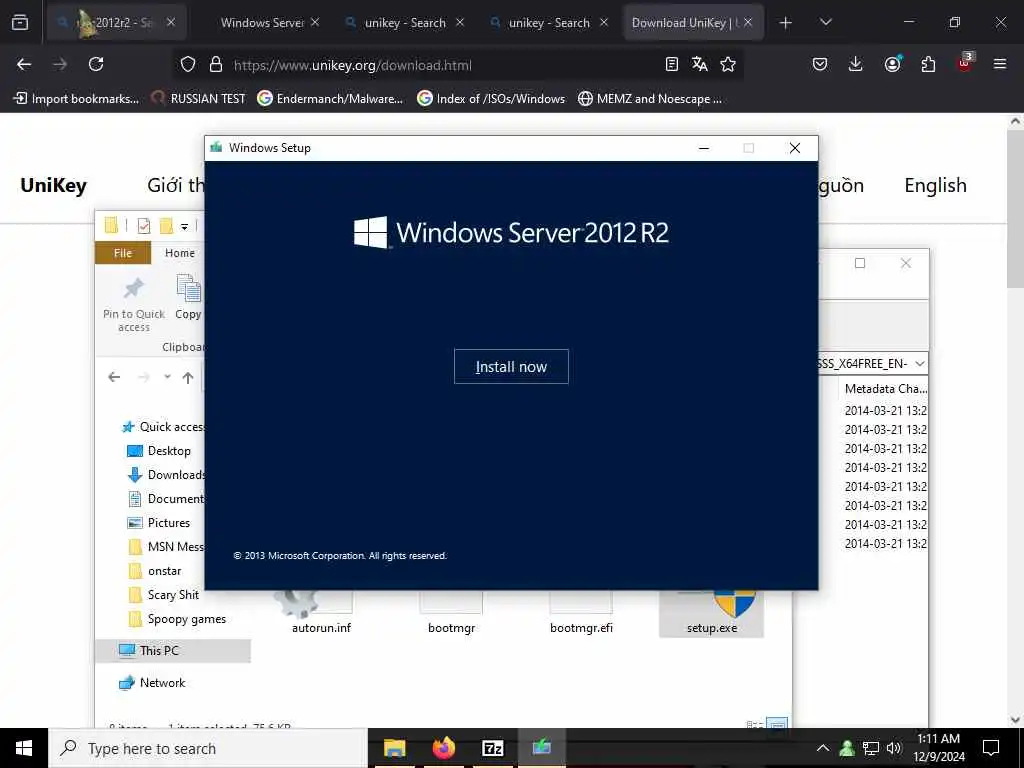1024x768 pixels.
Task: Open File Explorer from the taskbar
Action: 394,748
